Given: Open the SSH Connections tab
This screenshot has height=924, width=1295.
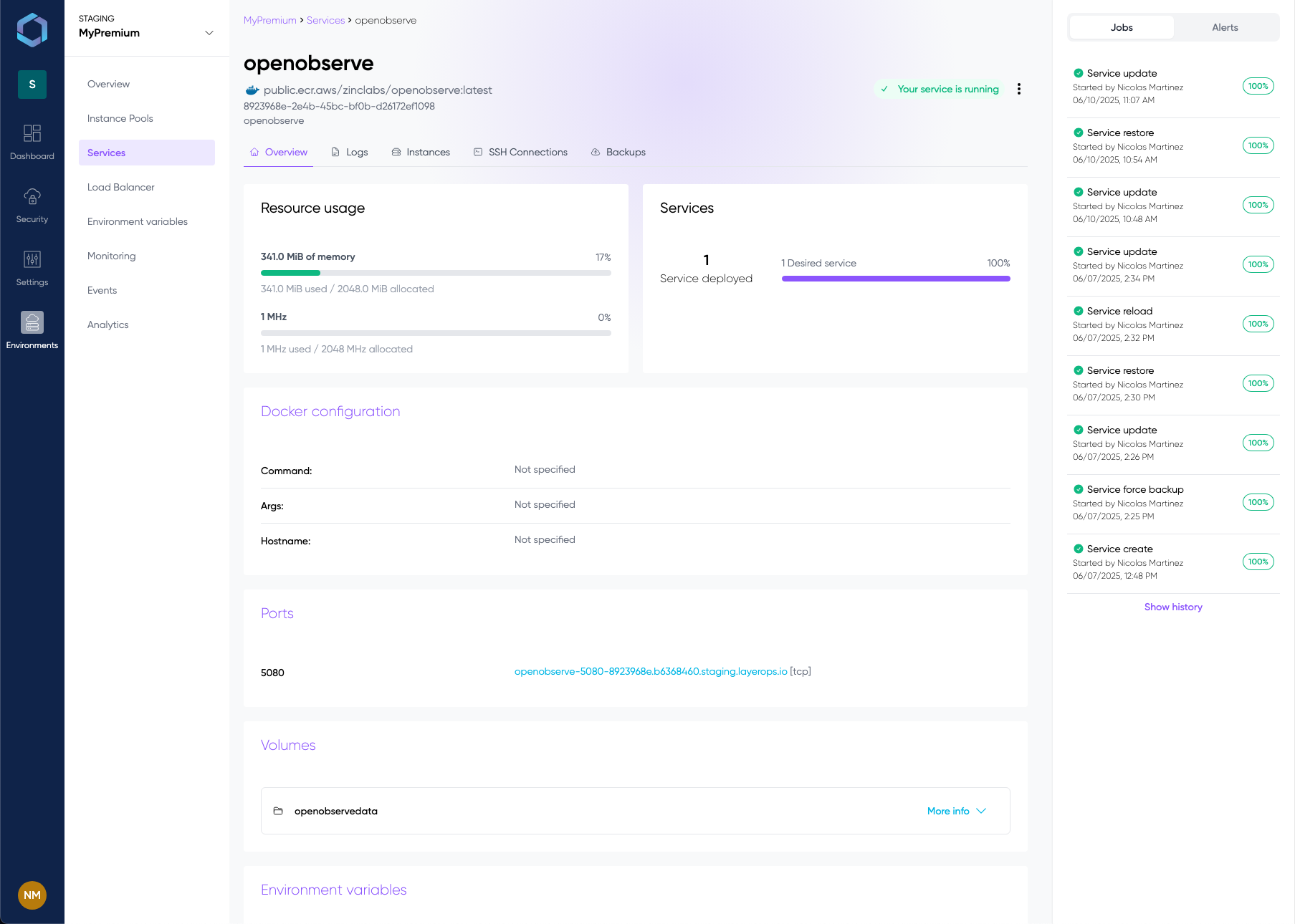Looking at the screenshot, I should (x=521, y=152).
